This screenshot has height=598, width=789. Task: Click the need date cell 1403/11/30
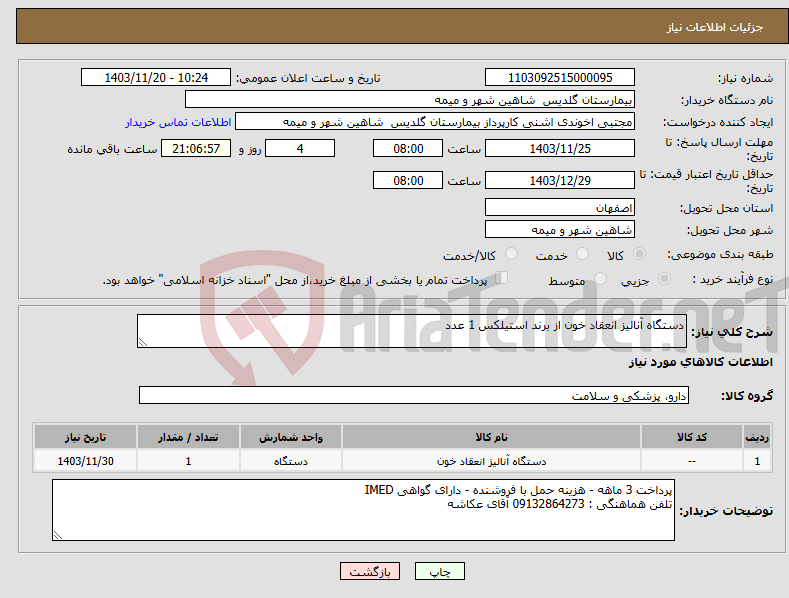coord(86,461)
